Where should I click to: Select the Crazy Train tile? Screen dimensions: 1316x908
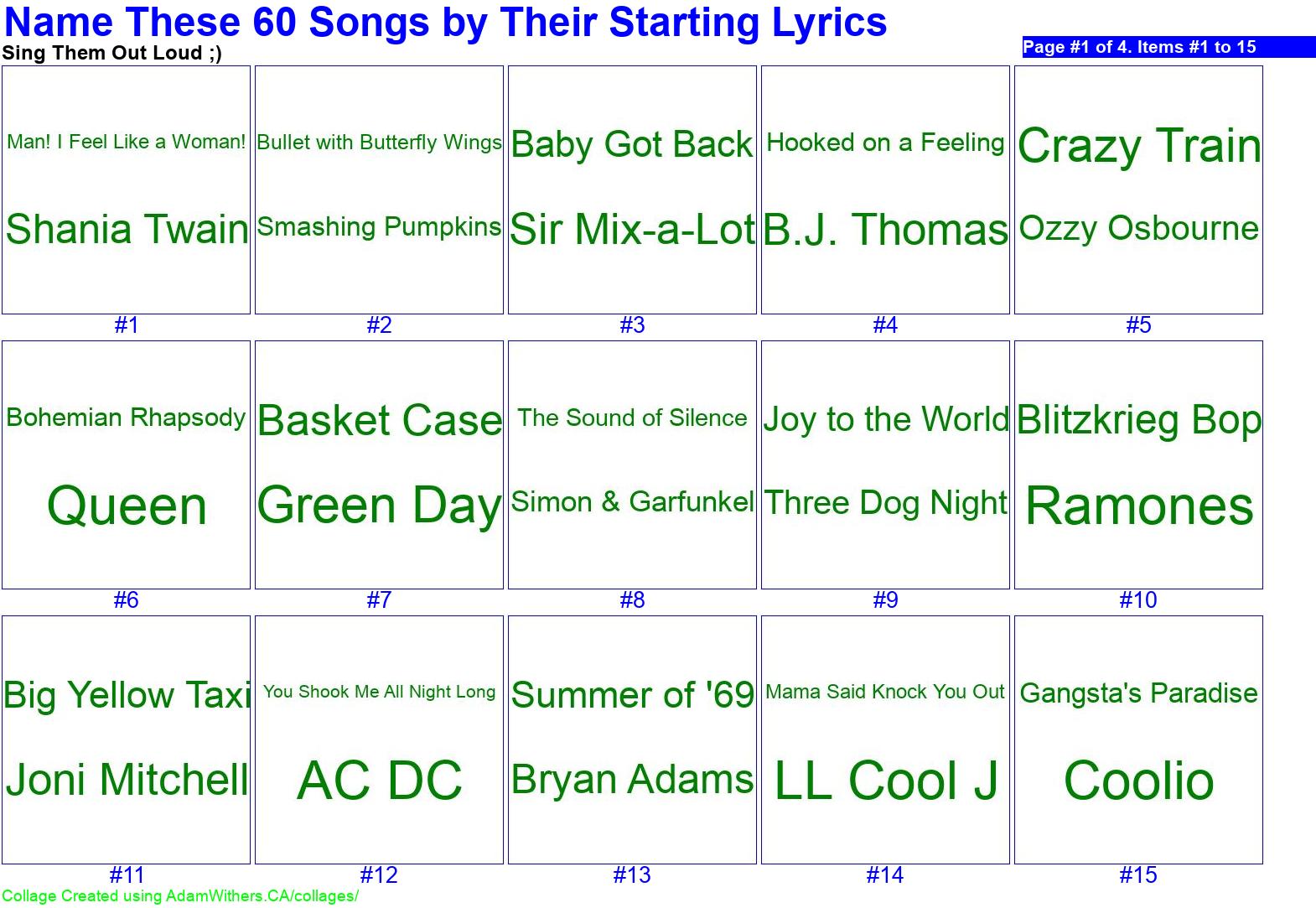coord(1139,189)
